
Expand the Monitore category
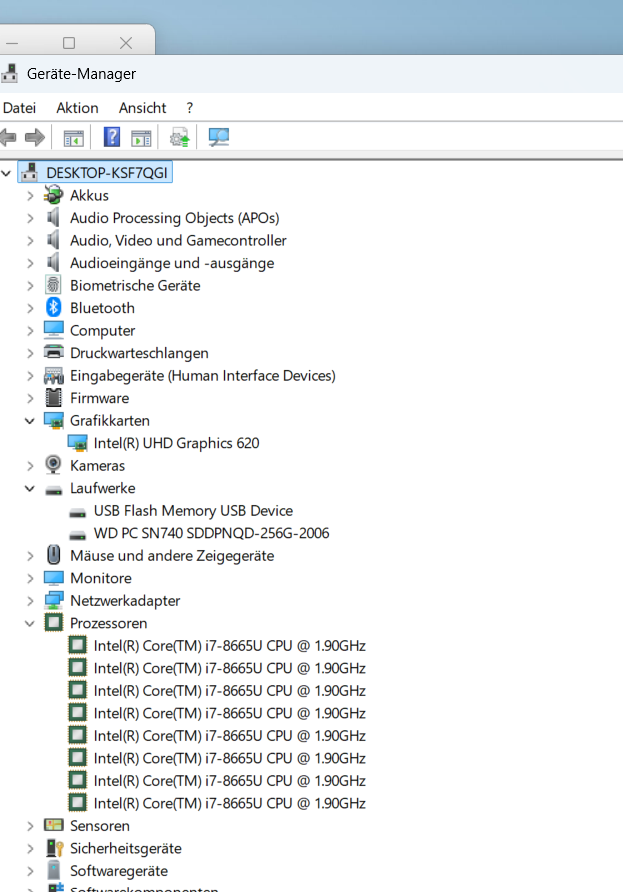coord(30,579)
